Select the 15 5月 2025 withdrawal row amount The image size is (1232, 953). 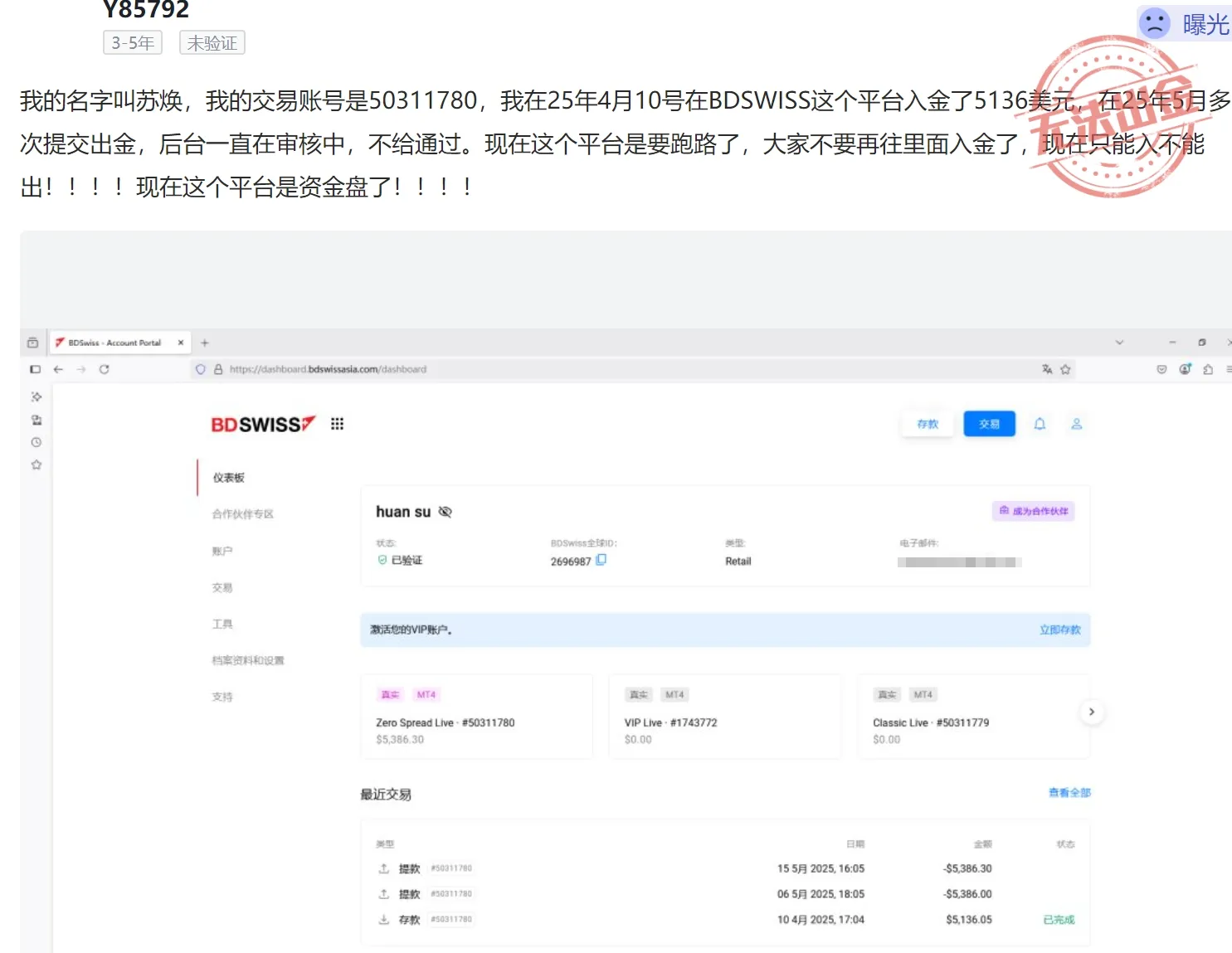967,868
